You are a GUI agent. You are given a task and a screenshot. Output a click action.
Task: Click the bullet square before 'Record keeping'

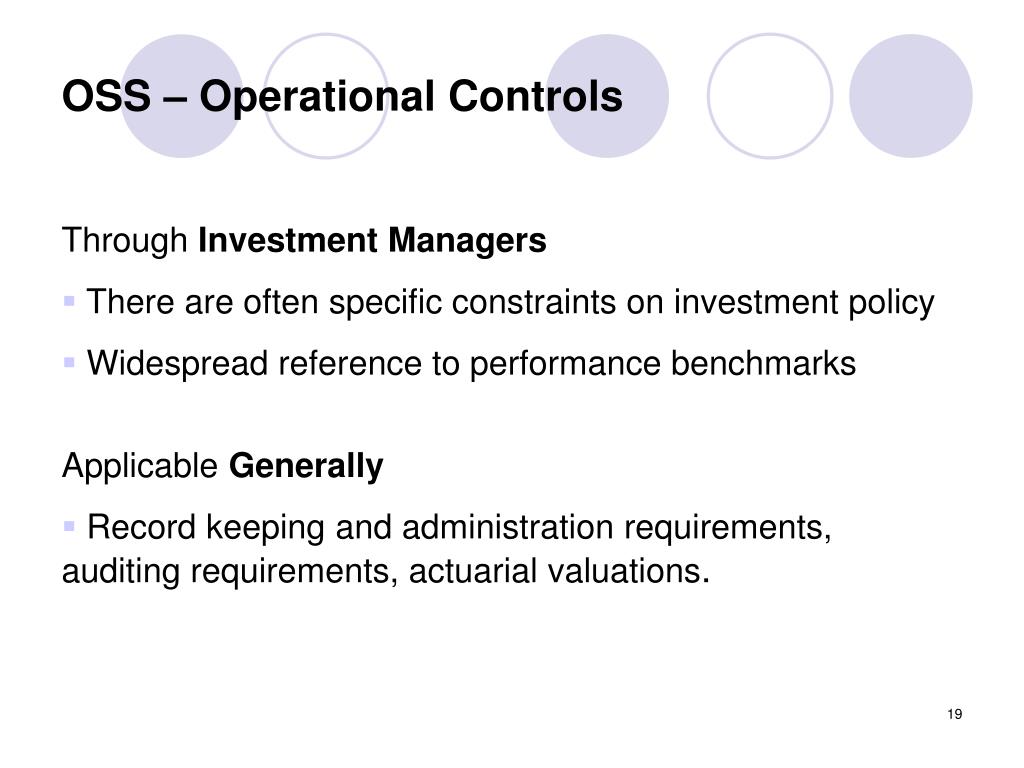(69, 526)
